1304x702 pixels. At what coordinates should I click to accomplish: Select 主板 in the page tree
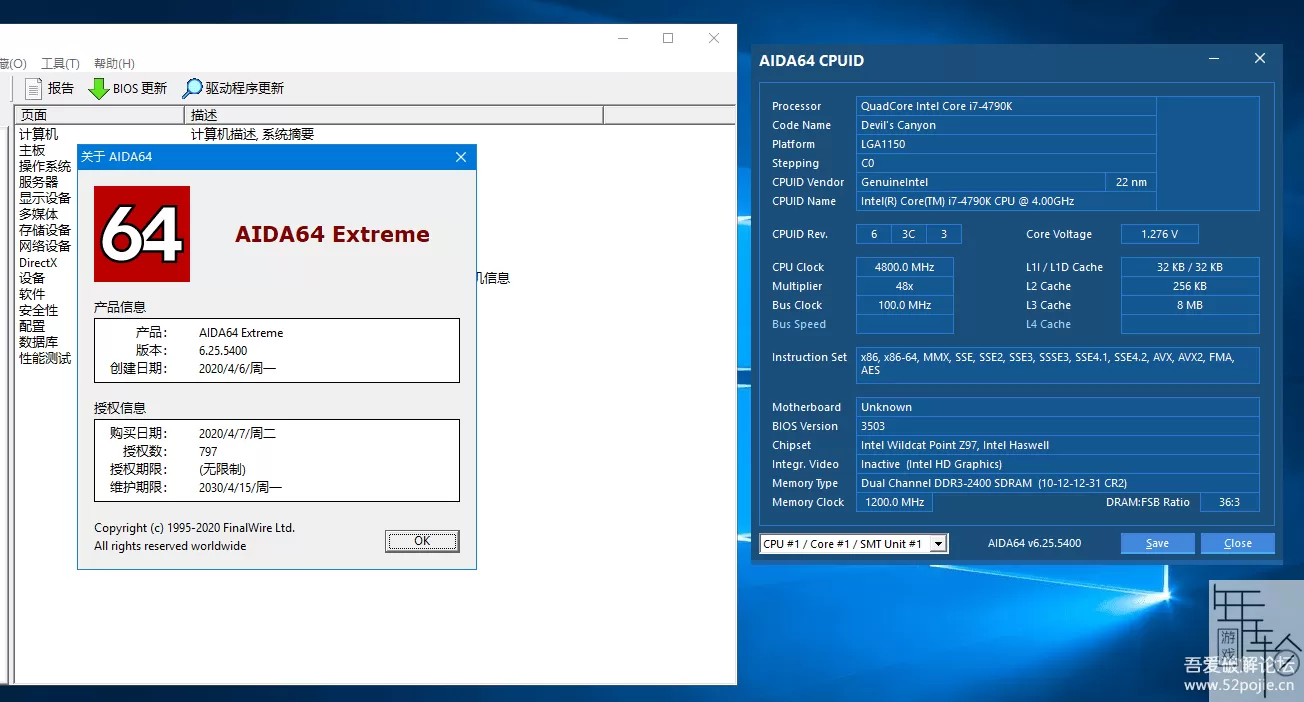(x=32, y=150)
